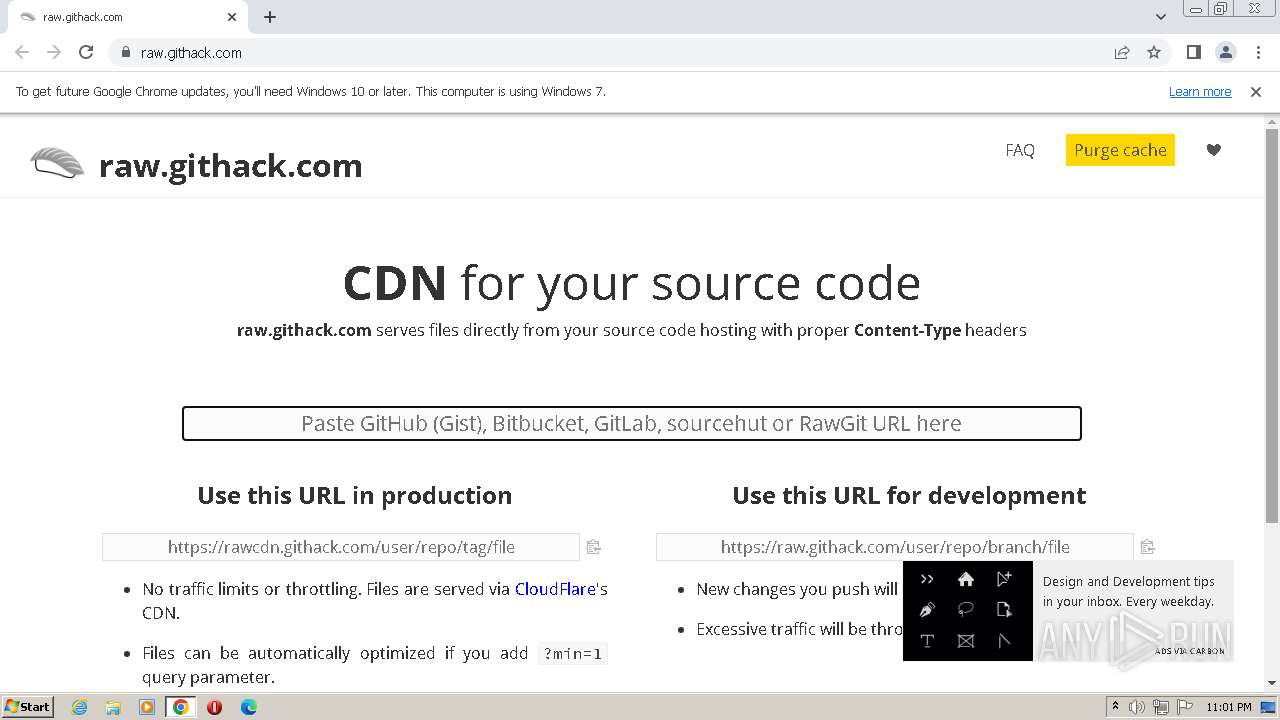The width and height of the screenshot is (1280, 720).
Task: Share this page using the share icon
Action: [x=1122, y=52]
